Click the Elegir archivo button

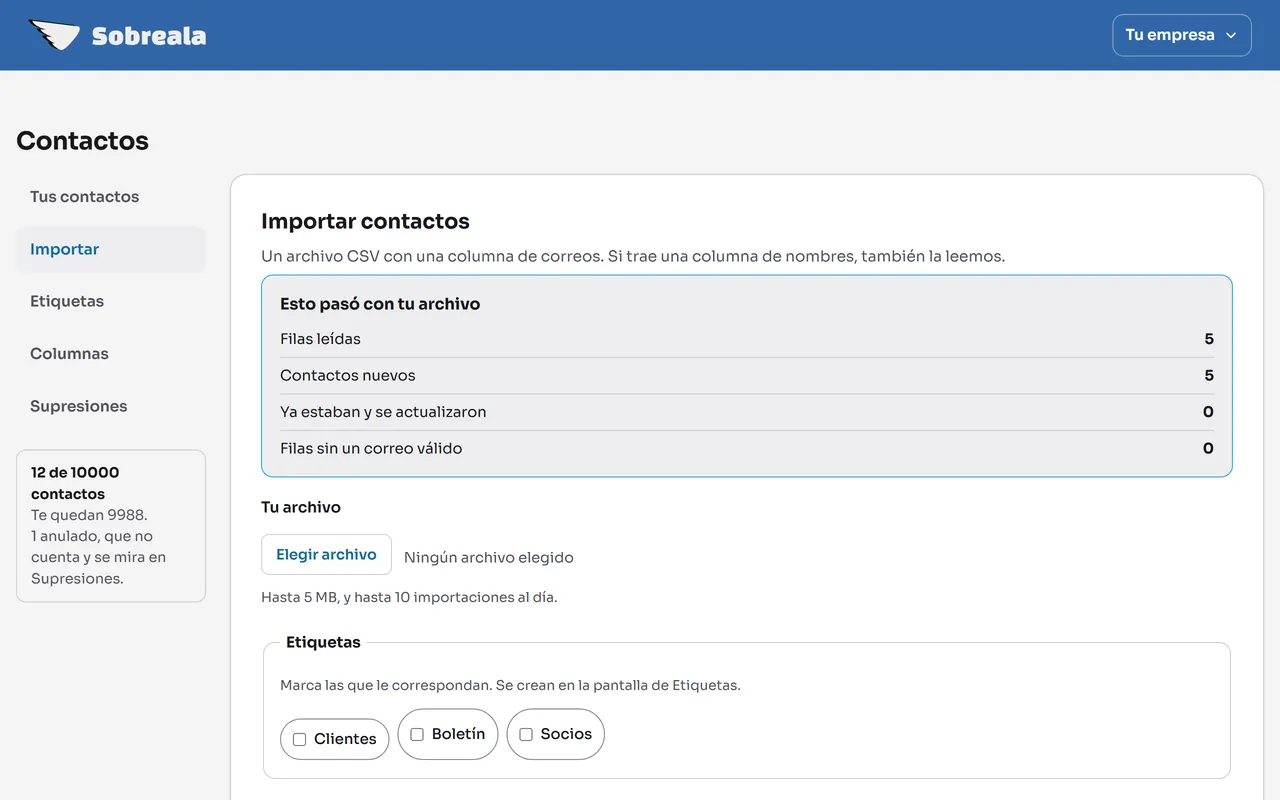click(x=326, y=555)
